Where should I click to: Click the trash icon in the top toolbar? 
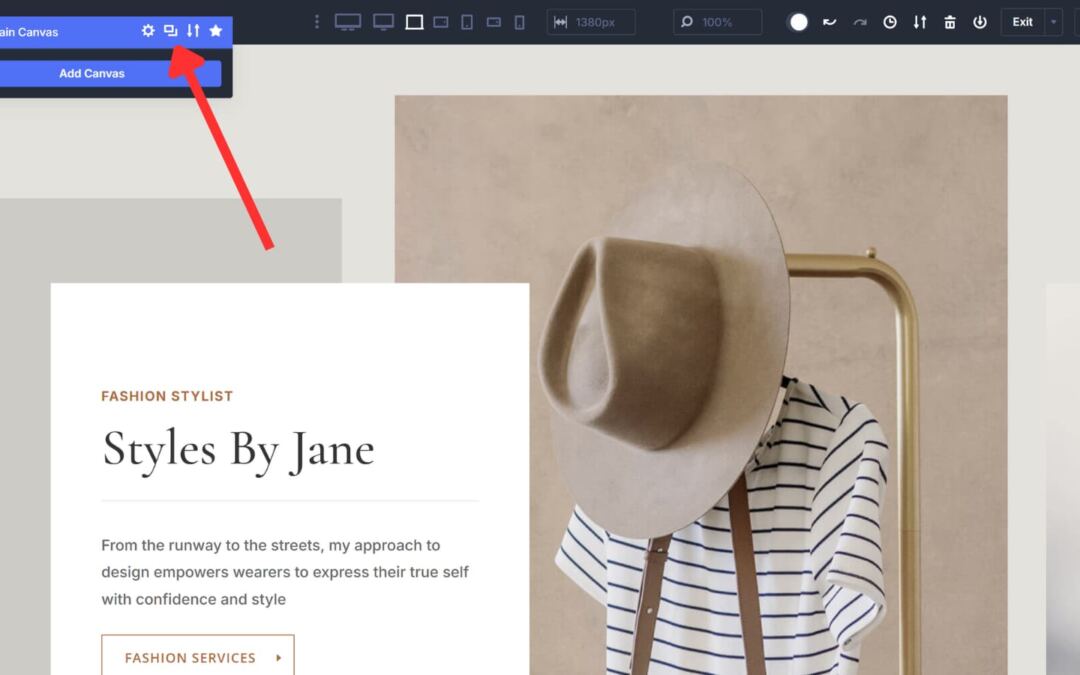click(x=950, y=22)
